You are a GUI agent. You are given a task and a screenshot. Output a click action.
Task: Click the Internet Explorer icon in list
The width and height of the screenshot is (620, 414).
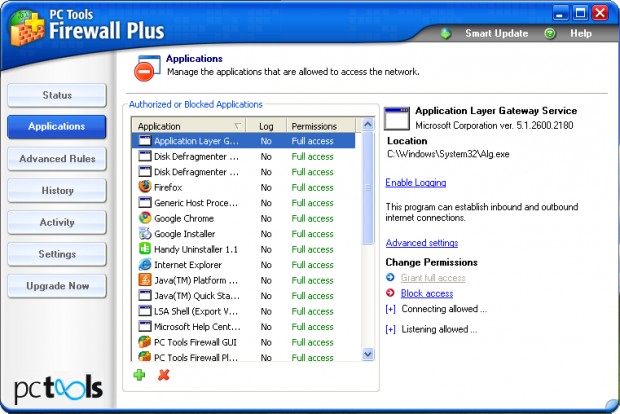[145, 264]
